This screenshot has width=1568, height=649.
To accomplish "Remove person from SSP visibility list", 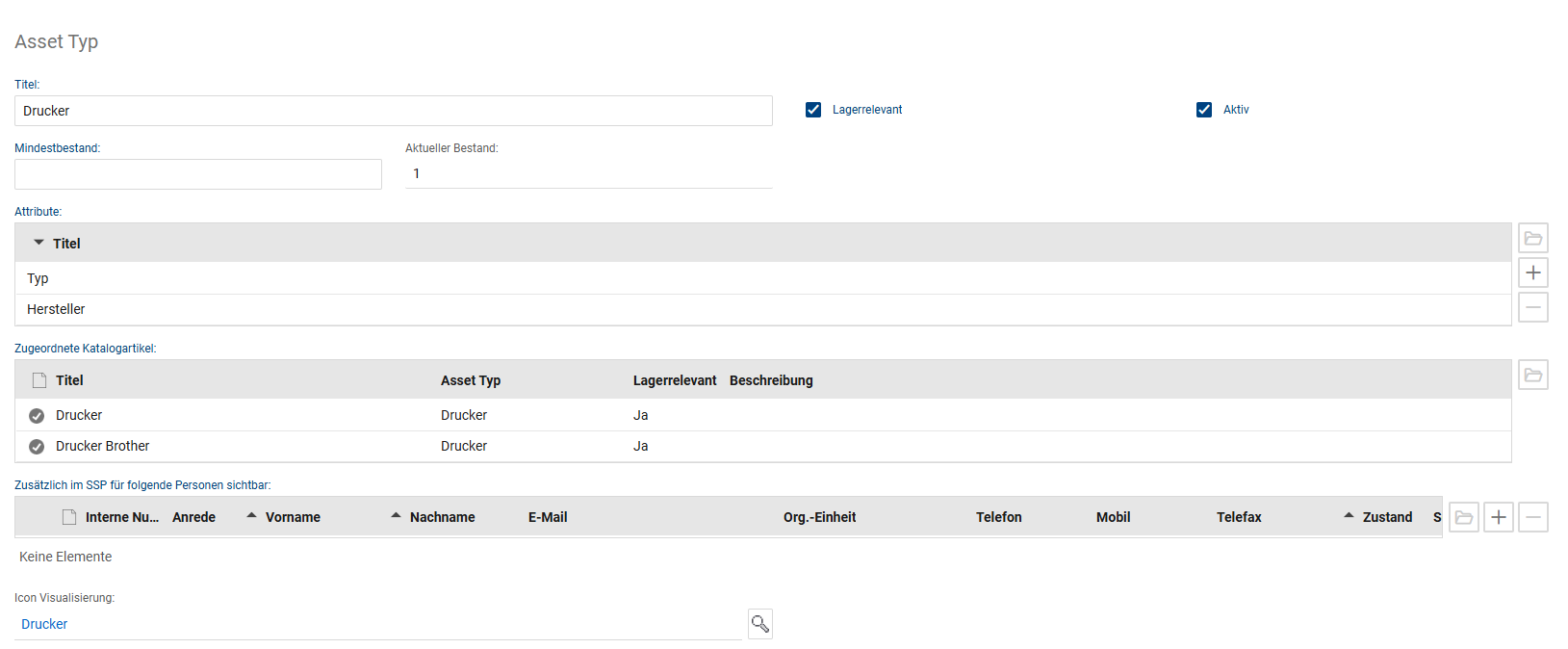I will pos(1533,517).
